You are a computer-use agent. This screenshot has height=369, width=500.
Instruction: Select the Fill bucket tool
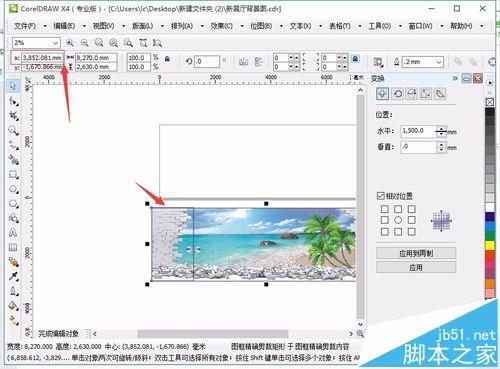pos(13,305)
